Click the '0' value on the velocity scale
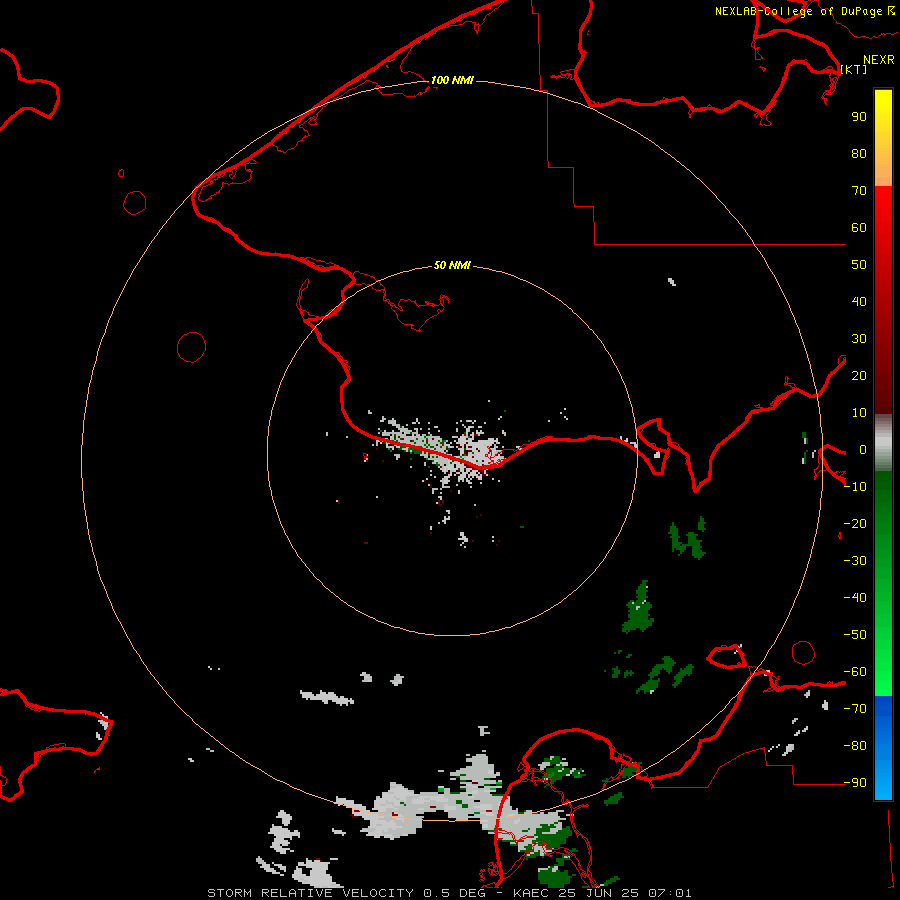The image size is (900, 900). click(863, 450)
